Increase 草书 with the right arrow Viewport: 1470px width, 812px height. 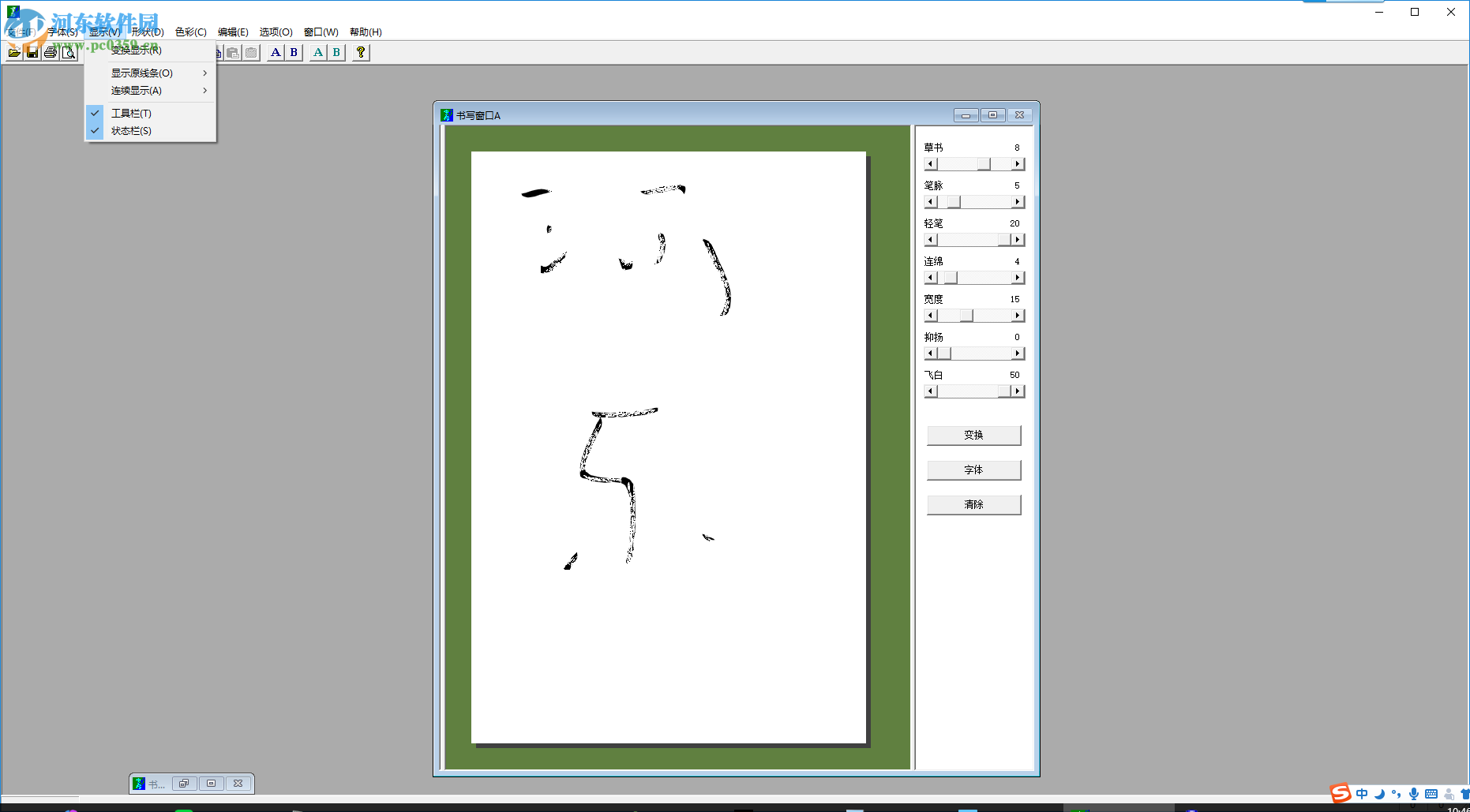click(1018, 164)
